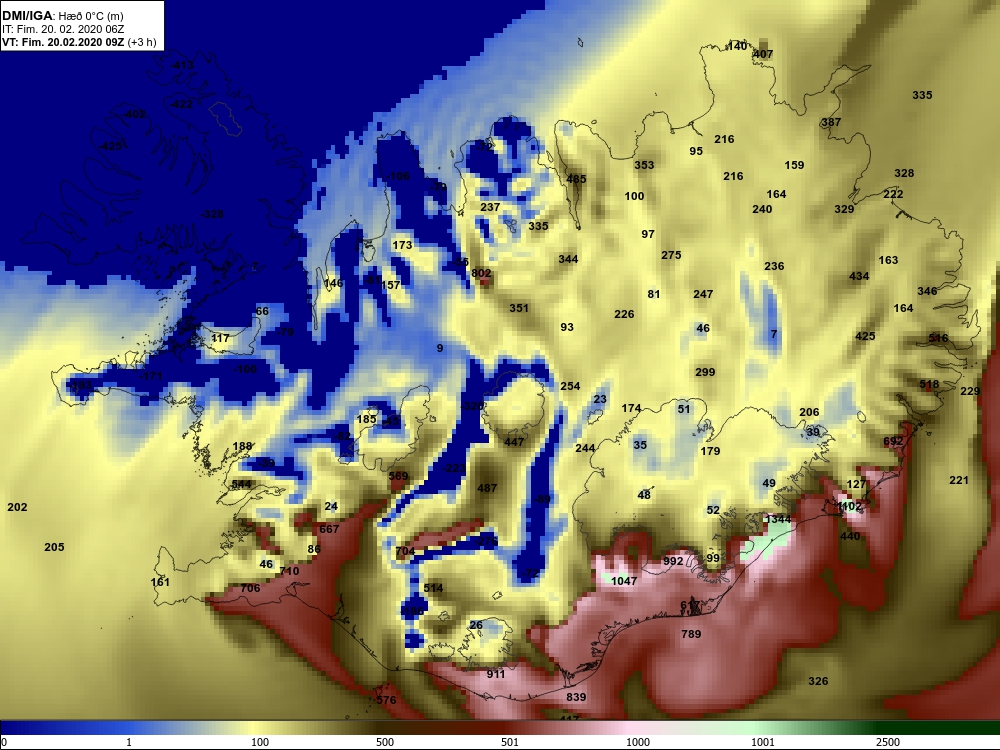Click the map value '440'
The height and width of the screenshot is (750, 1000).
(850, 536)
